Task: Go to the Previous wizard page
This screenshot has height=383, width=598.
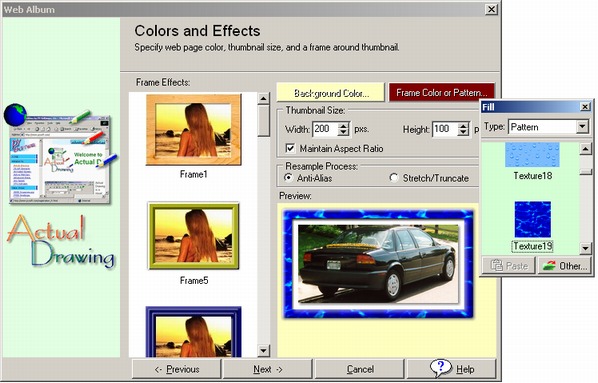Action: pyautogui.click(x=177, y=369)
